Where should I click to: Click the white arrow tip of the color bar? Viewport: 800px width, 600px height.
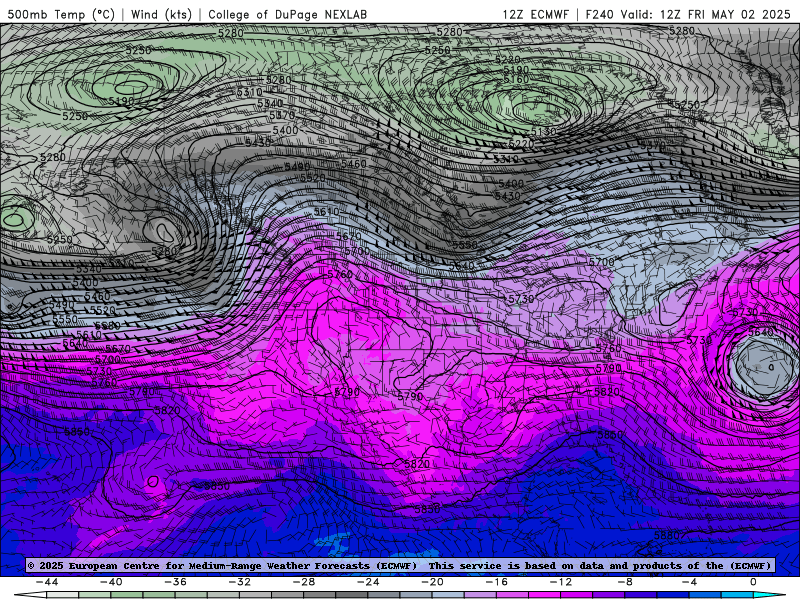coord(31,595)
